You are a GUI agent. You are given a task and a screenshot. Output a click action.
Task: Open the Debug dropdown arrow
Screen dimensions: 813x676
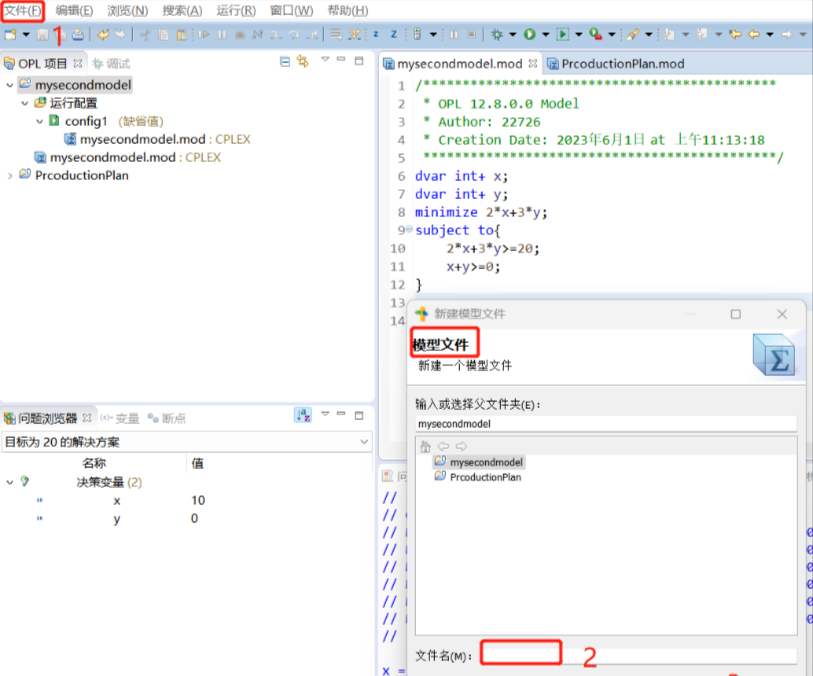point(512,35)
